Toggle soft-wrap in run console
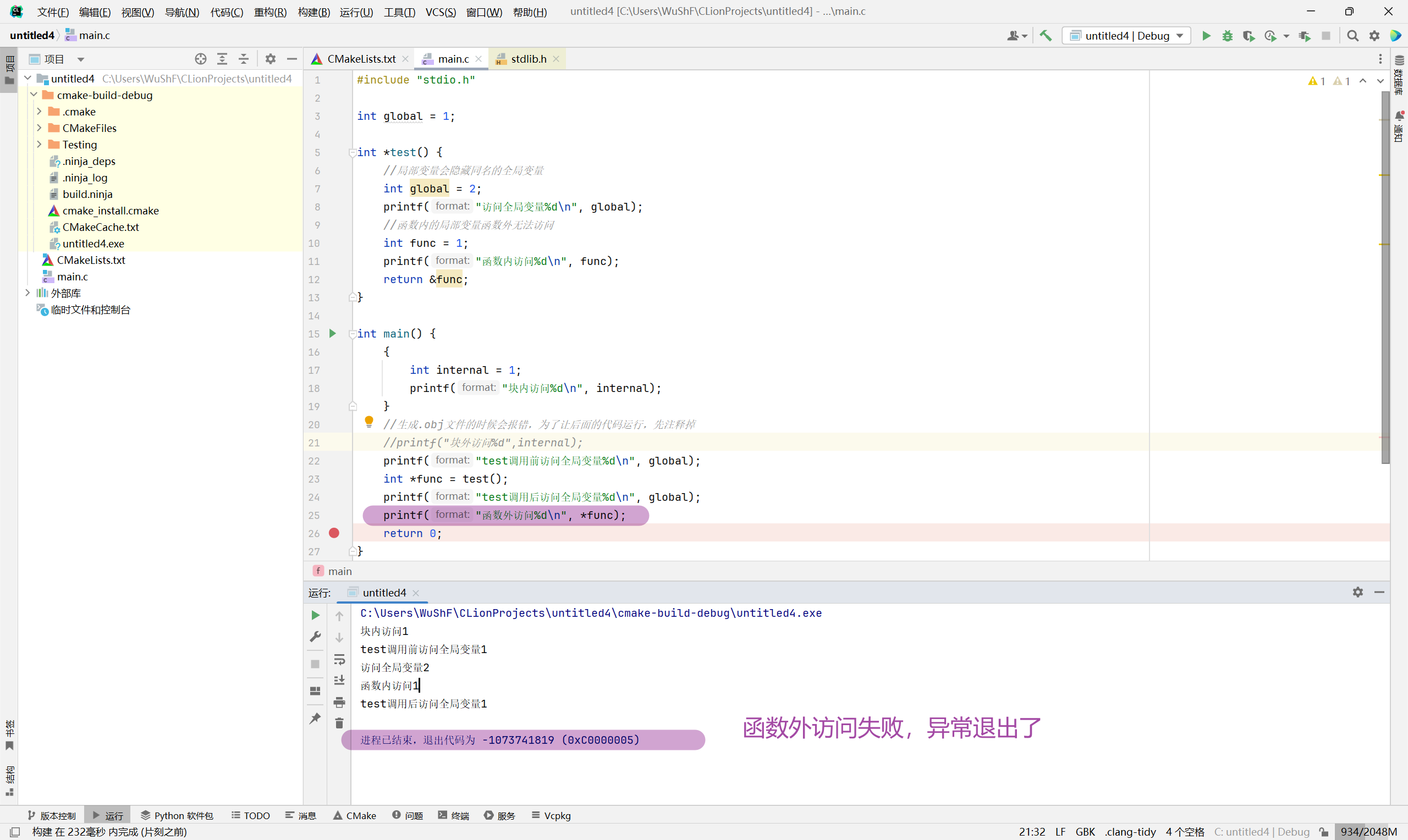1408x840 pixels. (339, 659)
